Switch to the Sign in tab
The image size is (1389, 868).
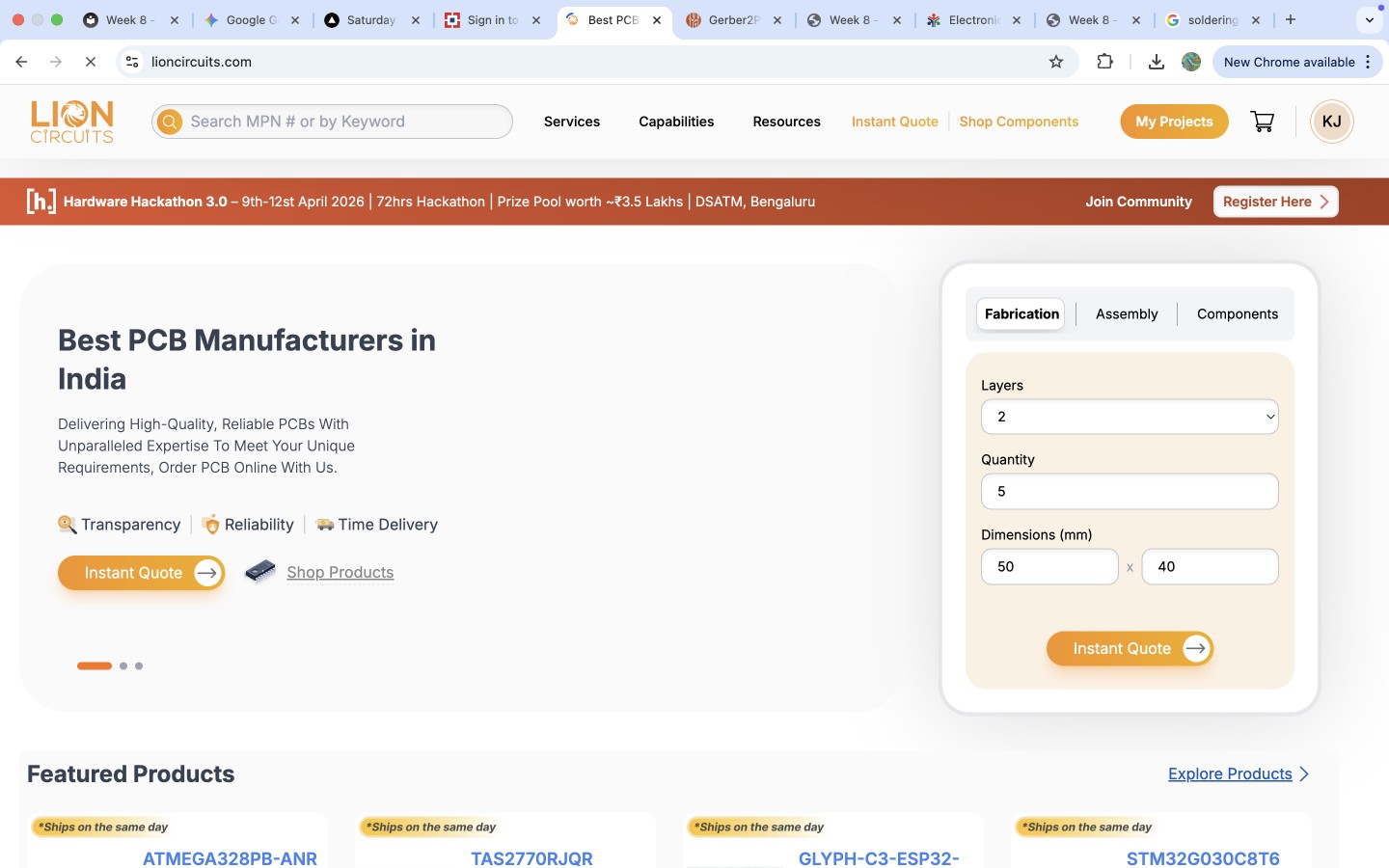tap(493, 20)
